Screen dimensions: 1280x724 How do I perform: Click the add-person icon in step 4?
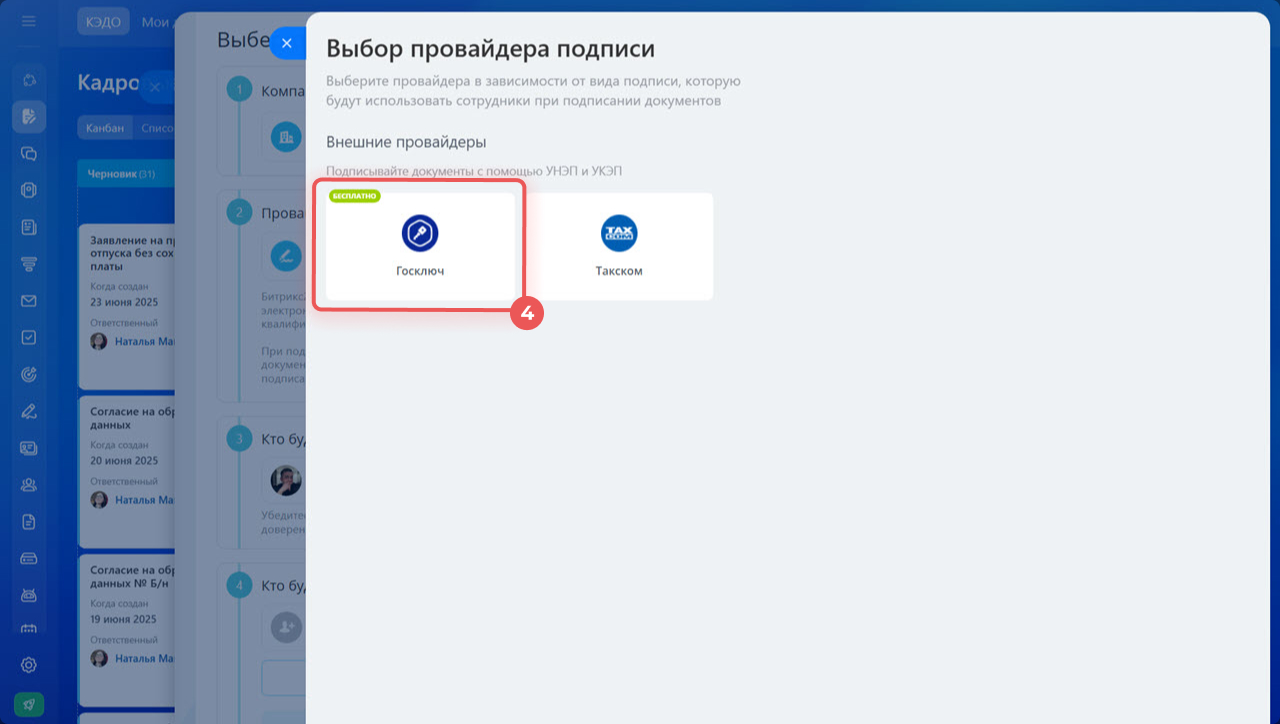click(286, 627)
